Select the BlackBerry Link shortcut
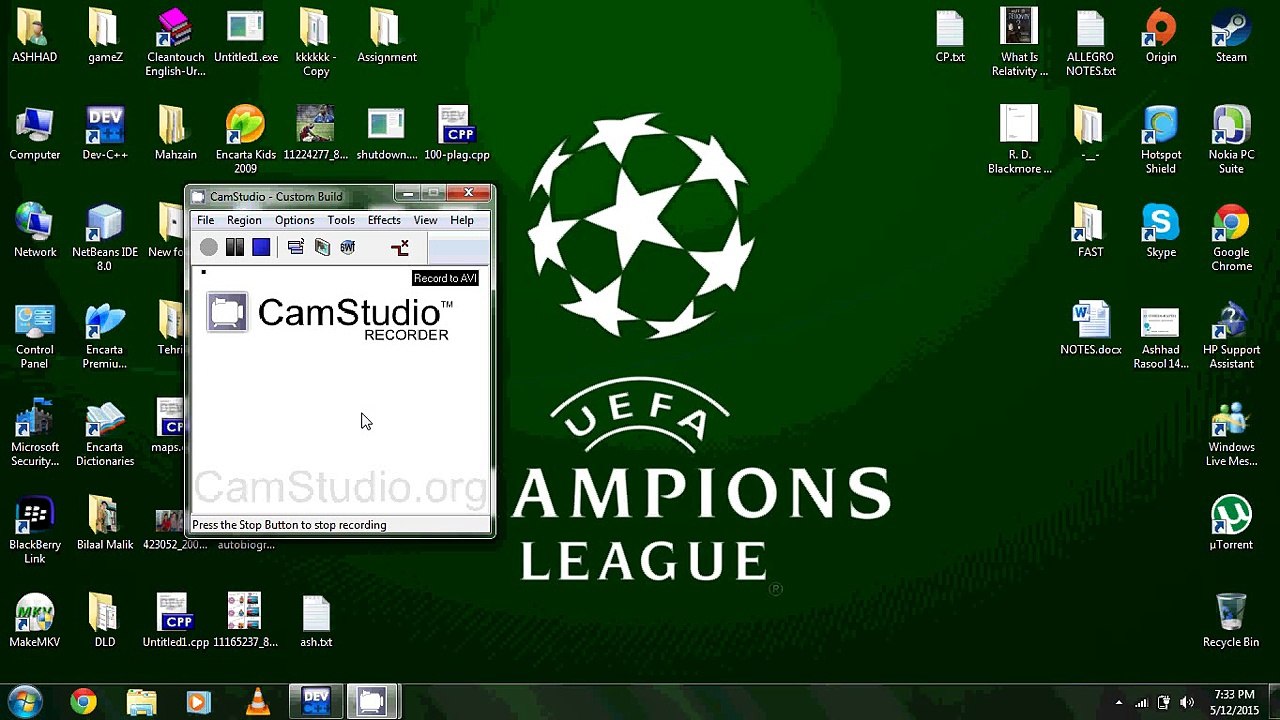This screenshot has height=720, width=1280. (35, 531)
